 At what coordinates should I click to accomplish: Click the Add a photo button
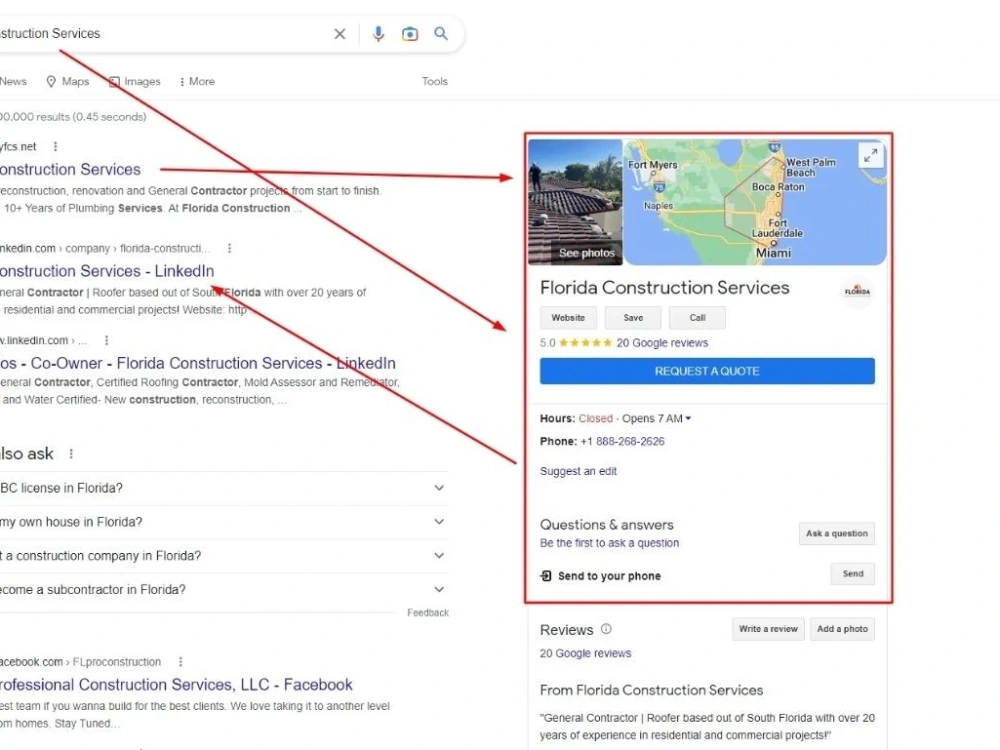[x=842, y=629]
